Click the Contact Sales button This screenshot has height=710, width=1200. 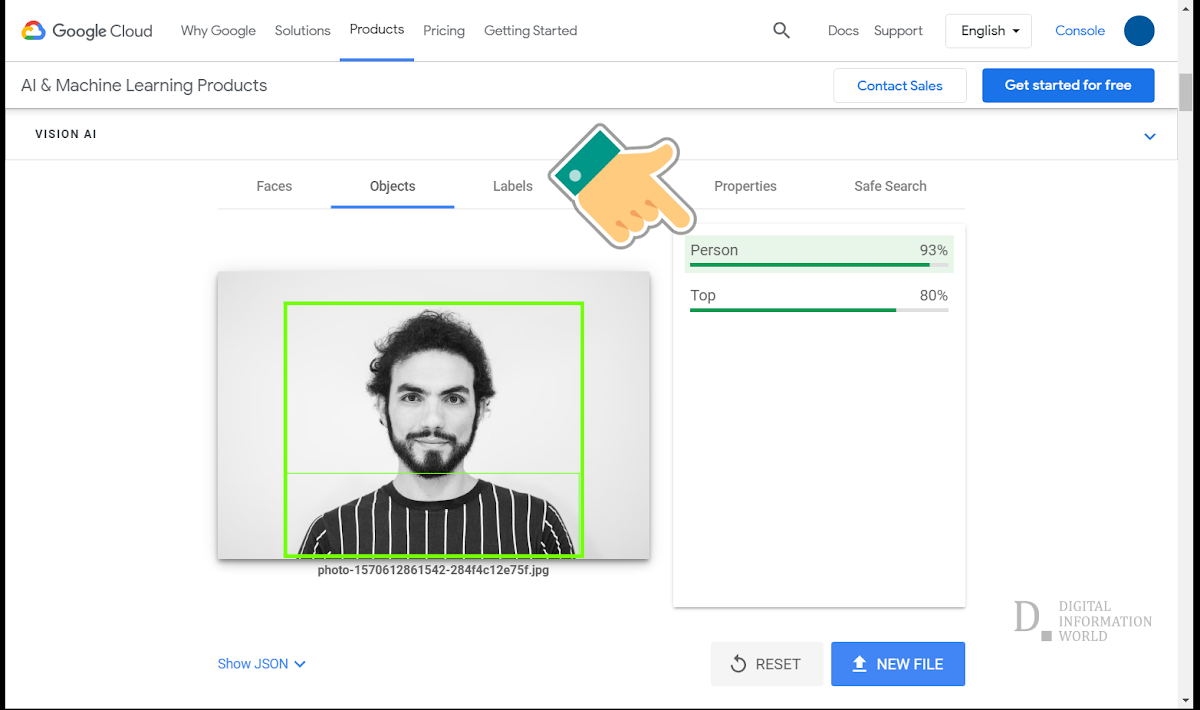(900, 86)
